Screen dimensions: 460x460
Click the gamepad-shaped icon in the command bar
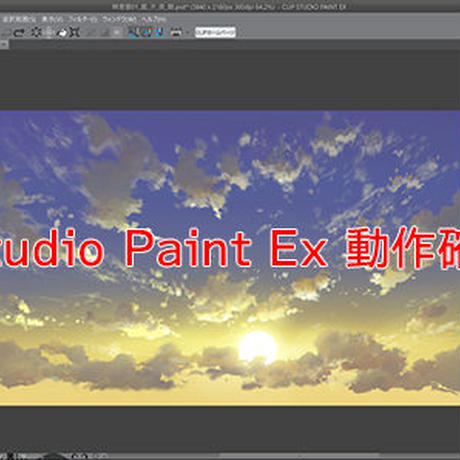pyautogui.click(x=176, y=32)
